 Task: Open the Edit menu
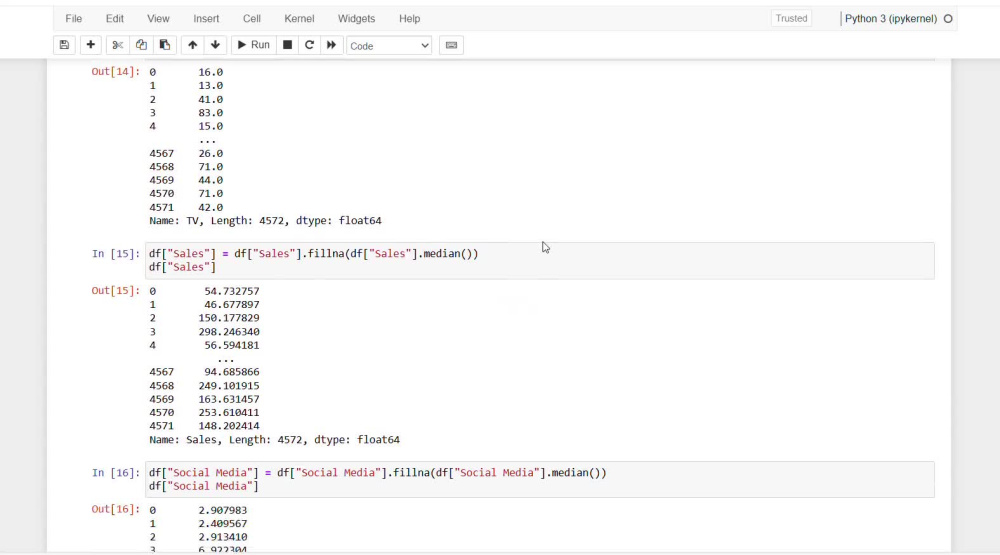(115, 18)
